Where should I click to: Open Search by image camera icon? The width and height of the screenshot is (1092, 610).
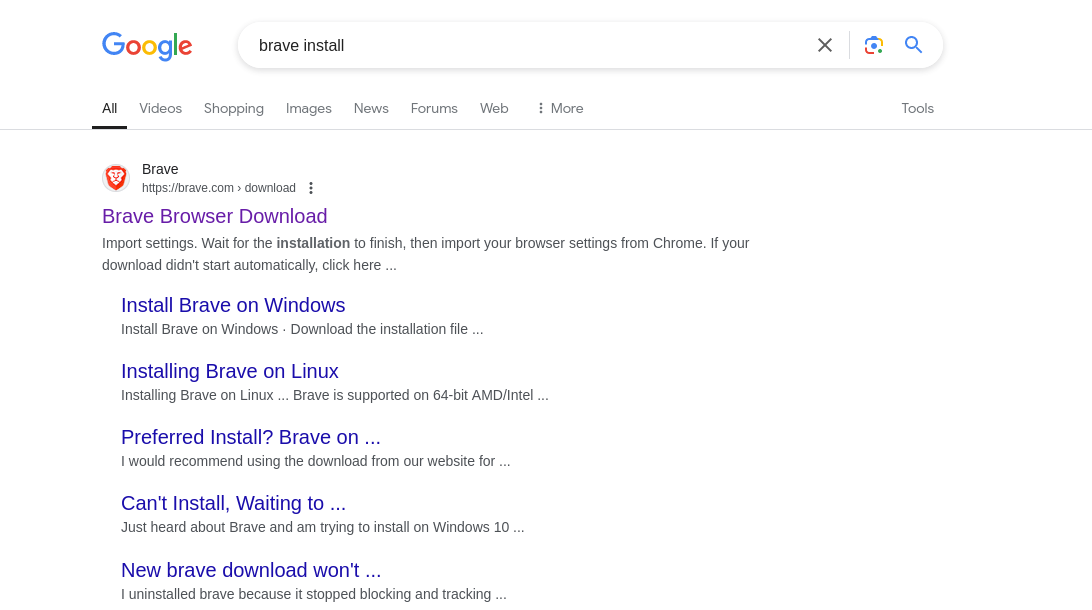[873, 45]
